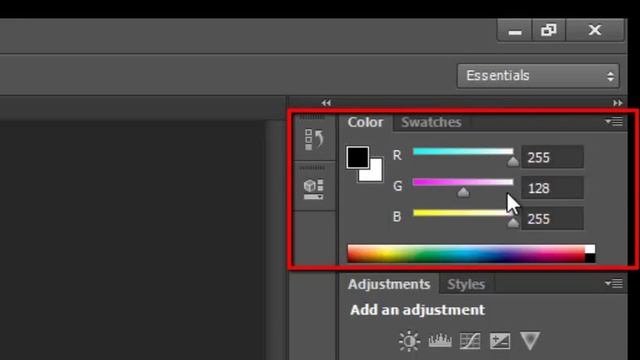Screen dimensions: 640x360
Task: Click the G channel slider thumb
Action: 463,192
